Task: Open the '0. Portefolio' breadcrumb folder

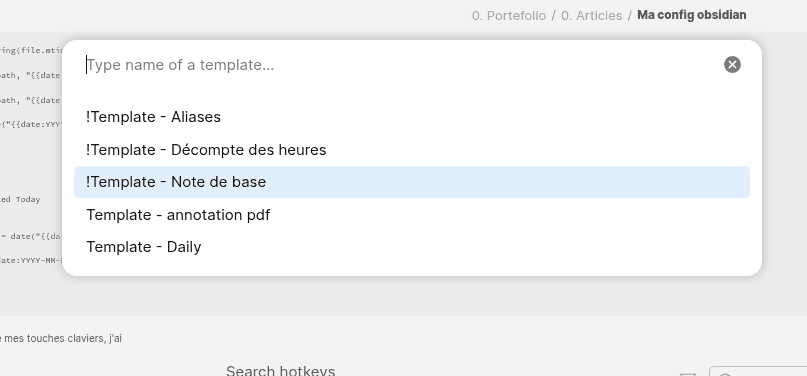Action: [x=508, y=15]
